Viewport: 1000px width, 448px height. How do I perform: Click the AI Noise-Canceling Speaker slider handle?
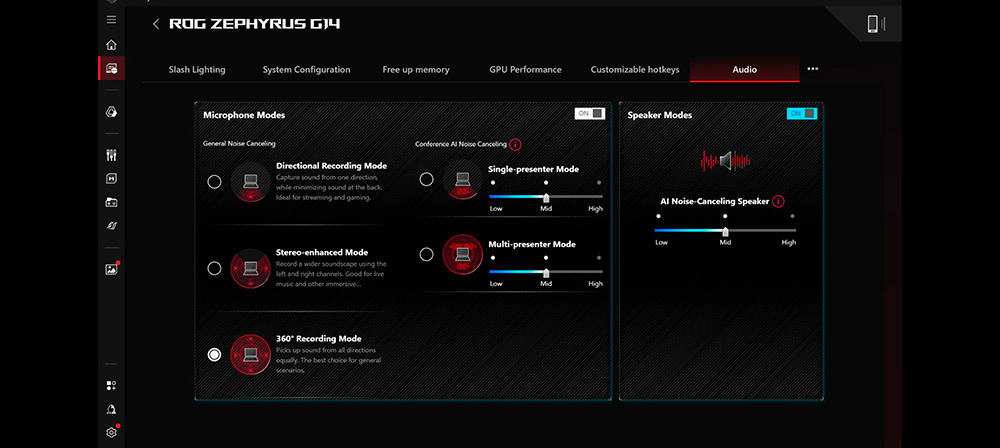pos(725,231)
